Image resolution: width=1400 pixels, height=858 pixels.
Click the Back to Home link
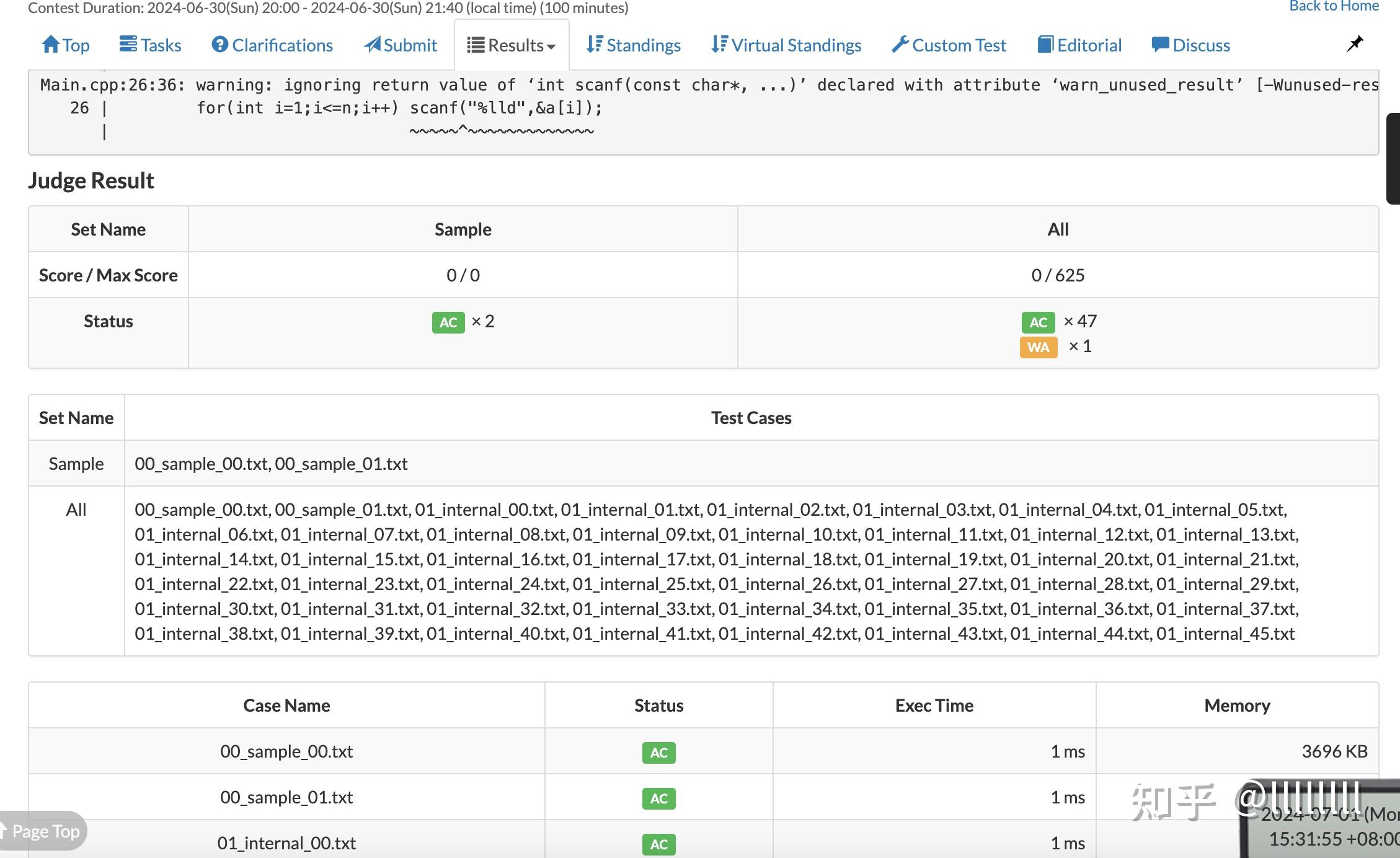pyautogui.click(x=1334, y=6)
